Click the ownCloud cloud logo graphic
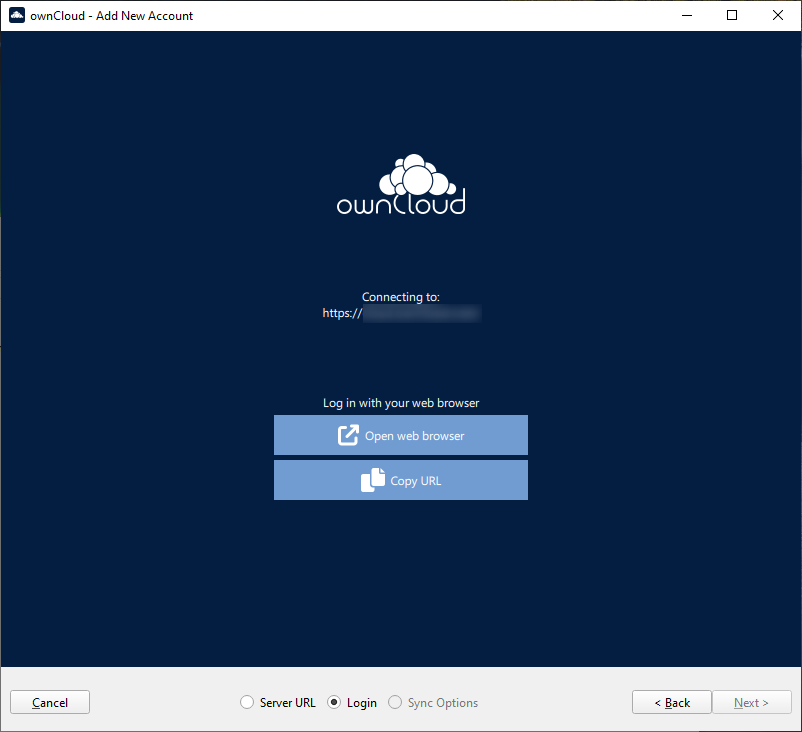The image size is (802, 732). pyautogui.click(x=415, y=175)
